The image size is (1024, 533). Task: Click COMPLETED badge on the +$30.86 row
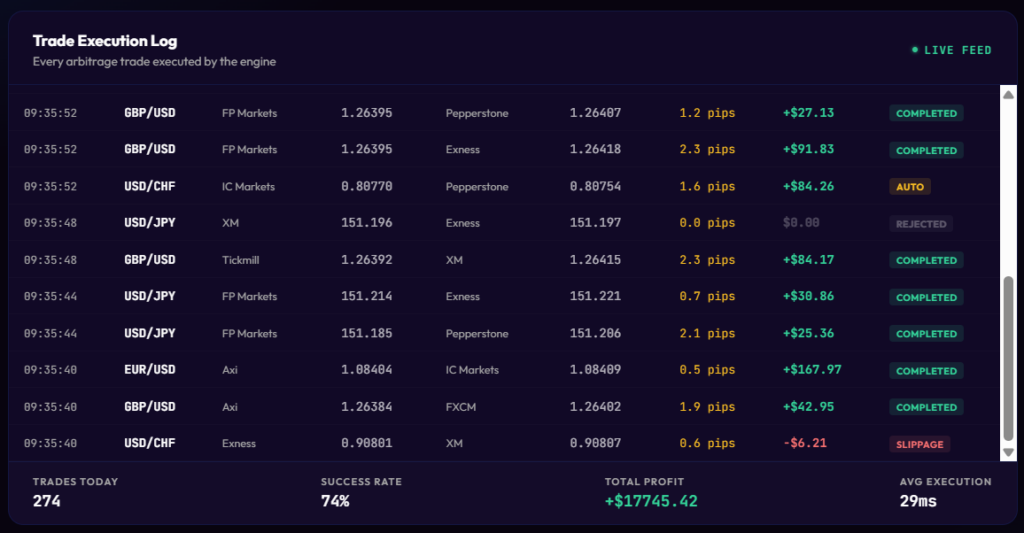point(926,297)
